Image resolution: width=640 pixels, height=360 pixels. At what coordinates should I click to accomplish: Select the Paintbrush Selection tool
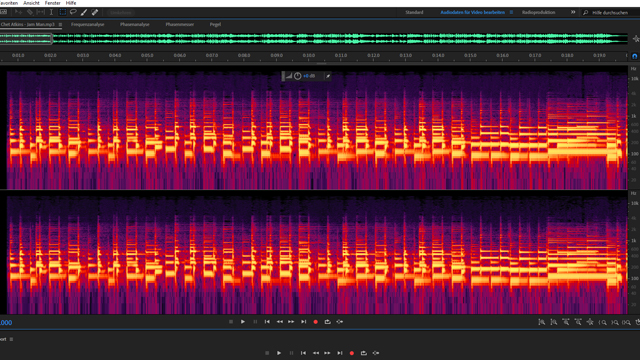pyautogui.click(x=84, y=12)
